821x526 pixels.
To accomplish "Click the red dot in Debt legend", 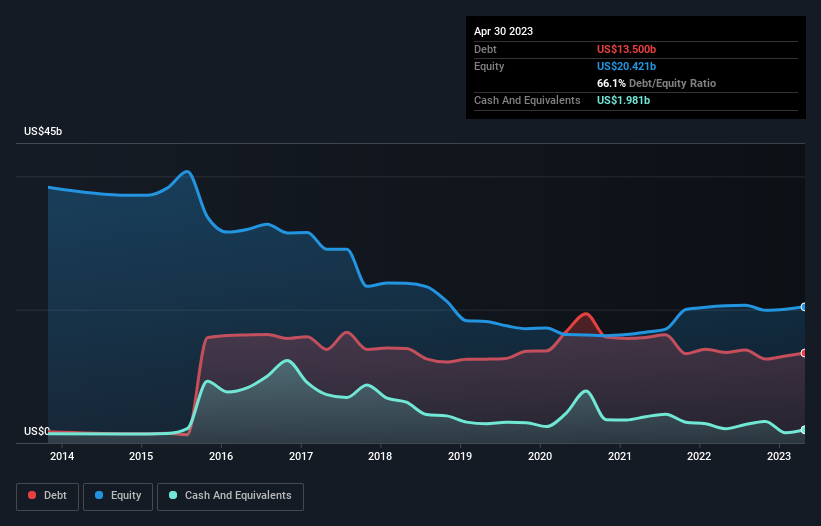I will coord(32,495).
